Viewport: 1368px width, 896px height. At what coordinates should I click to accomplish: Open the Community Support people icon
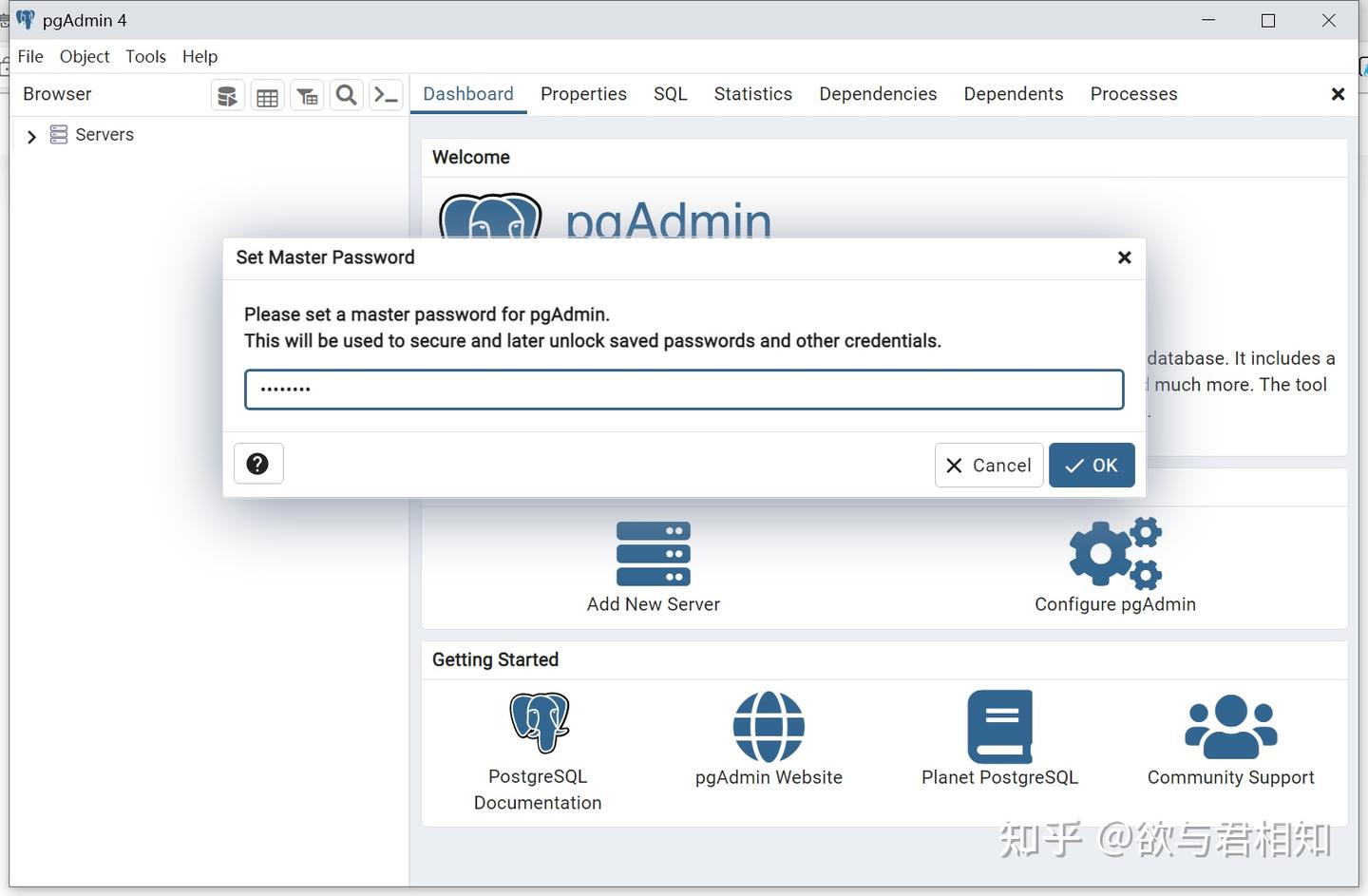1231,727
